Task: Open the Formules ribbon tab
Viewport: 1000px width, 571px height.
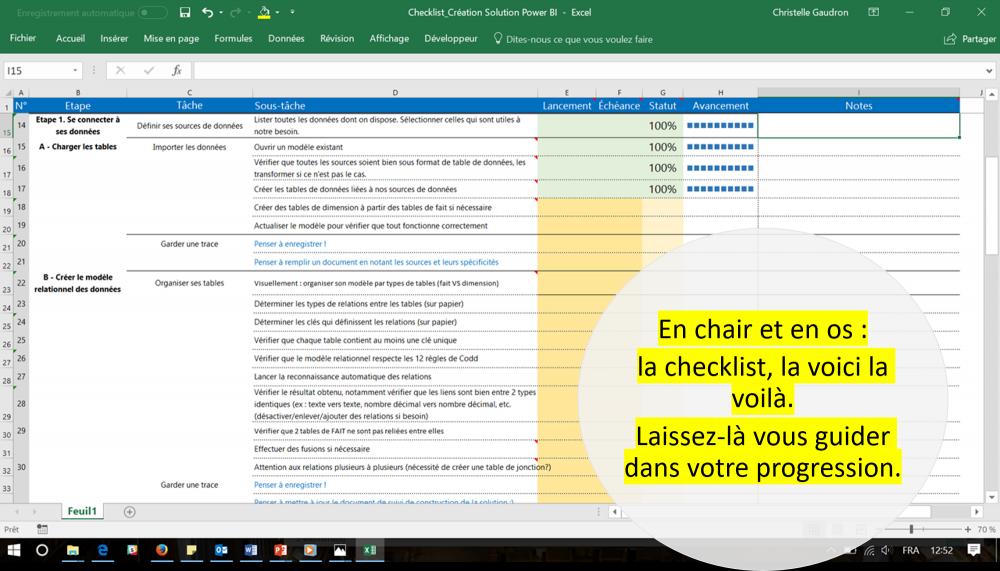Action: 233,38
